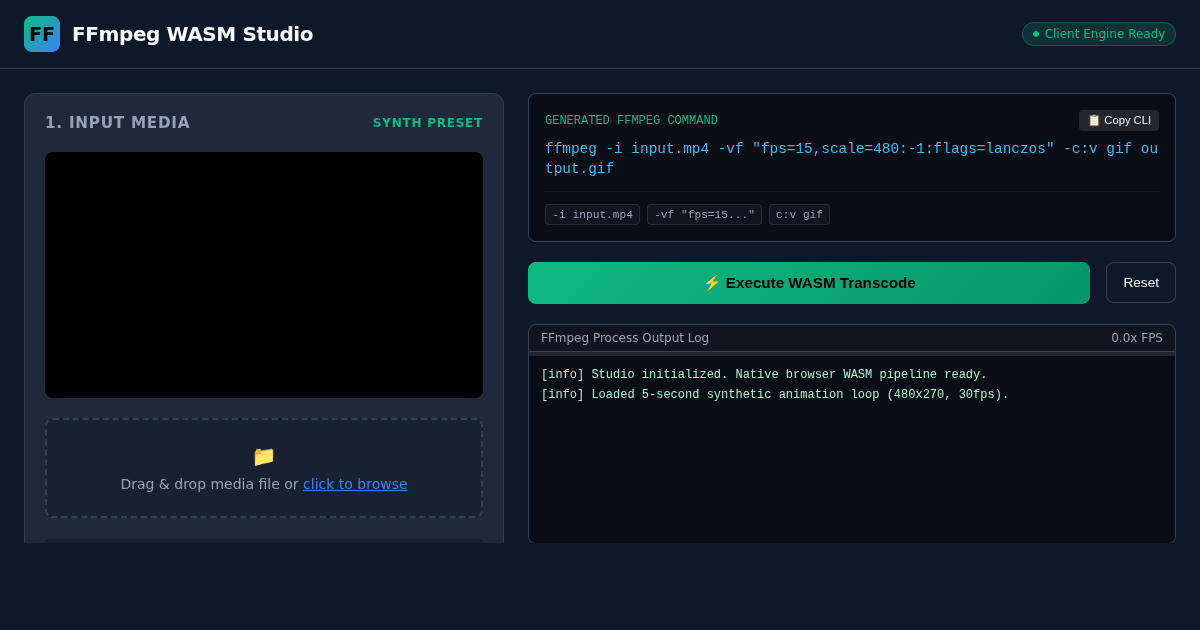Click the progress bar under the log header
This screenshot has height=630, width=1200.
pyautogui.click(x=852, y=353)
